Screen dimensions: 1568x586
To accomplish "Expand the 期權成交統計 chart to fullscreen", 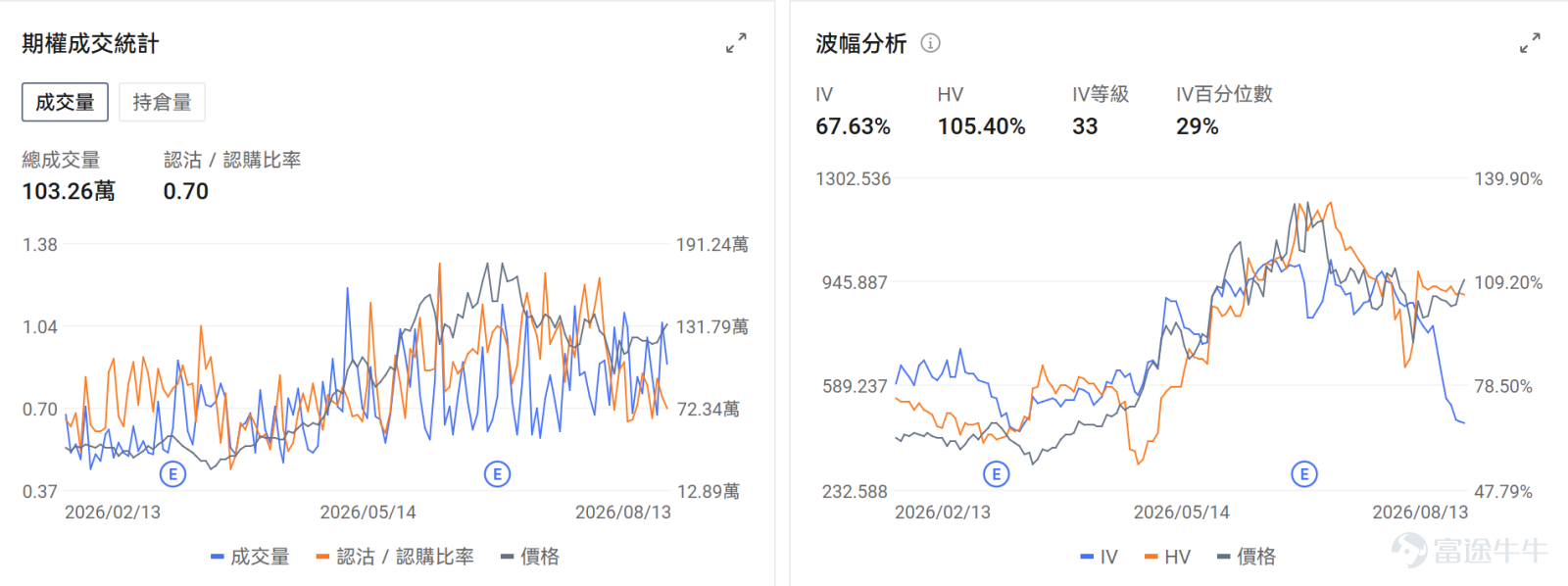I will (x=736, y=43).
